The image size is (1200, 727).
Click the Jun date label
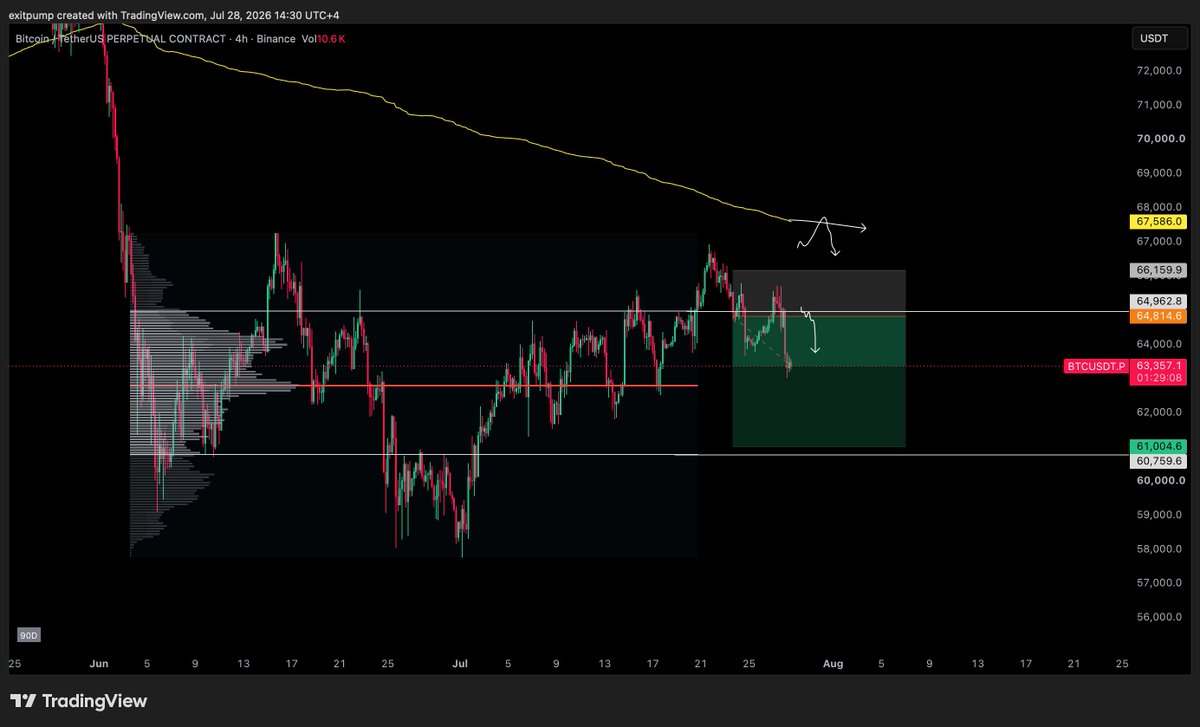point(99,663)
